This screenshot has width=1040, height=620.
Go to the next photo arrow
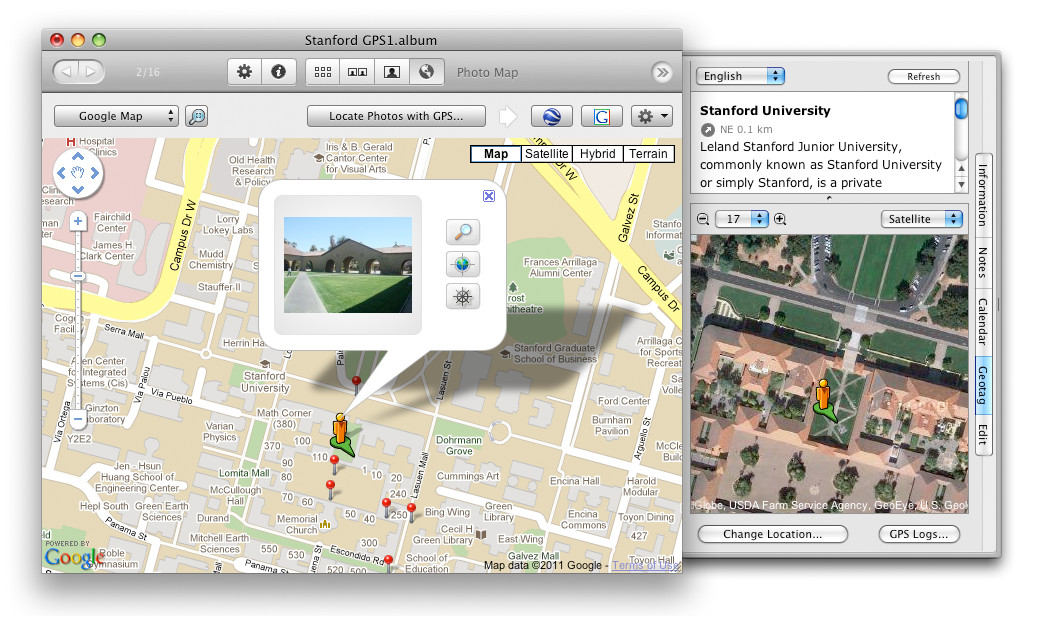(91, 71)
